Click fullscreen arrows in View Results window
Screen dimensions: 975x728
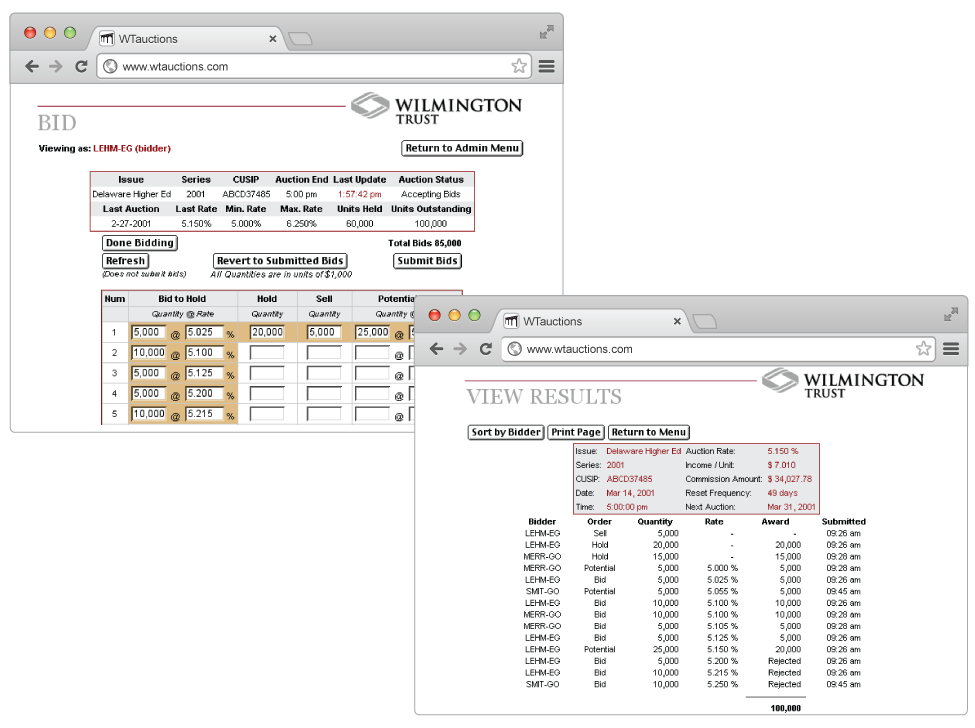951,315
